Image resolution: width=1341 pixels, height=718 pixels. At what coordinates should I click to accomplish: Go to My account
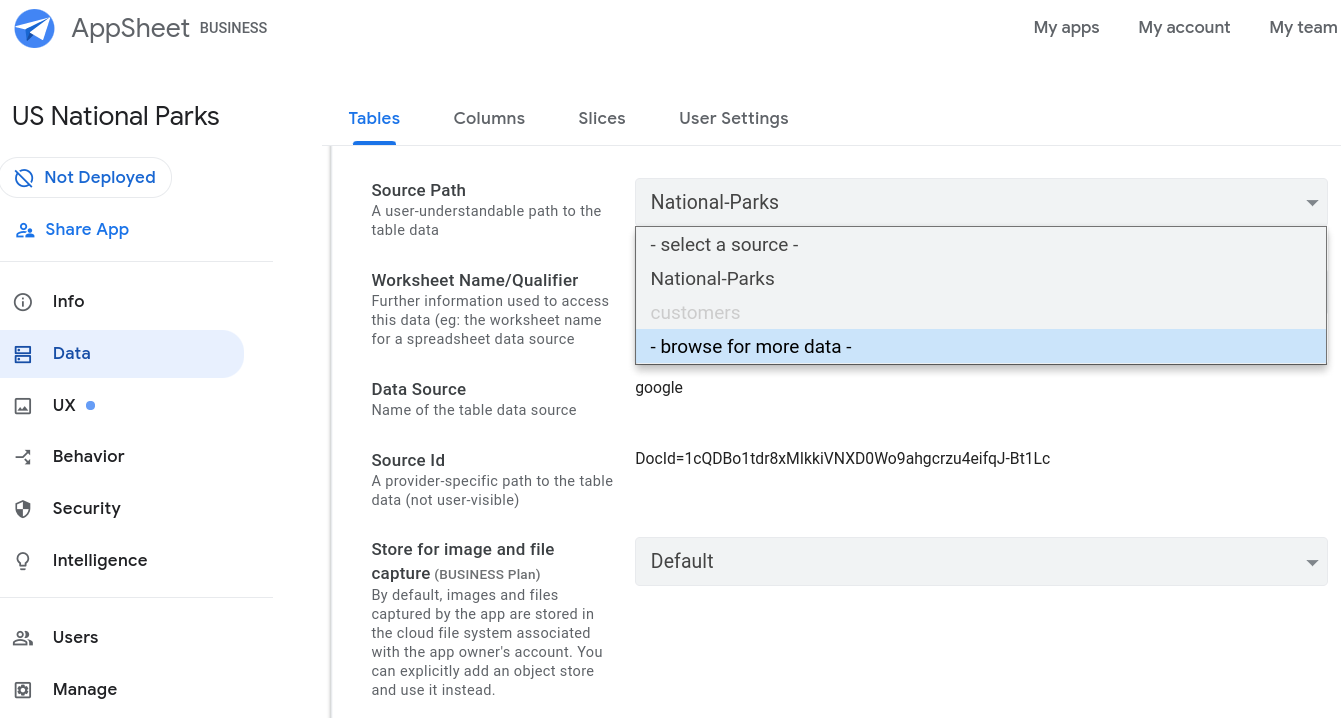click(1184, 27)
